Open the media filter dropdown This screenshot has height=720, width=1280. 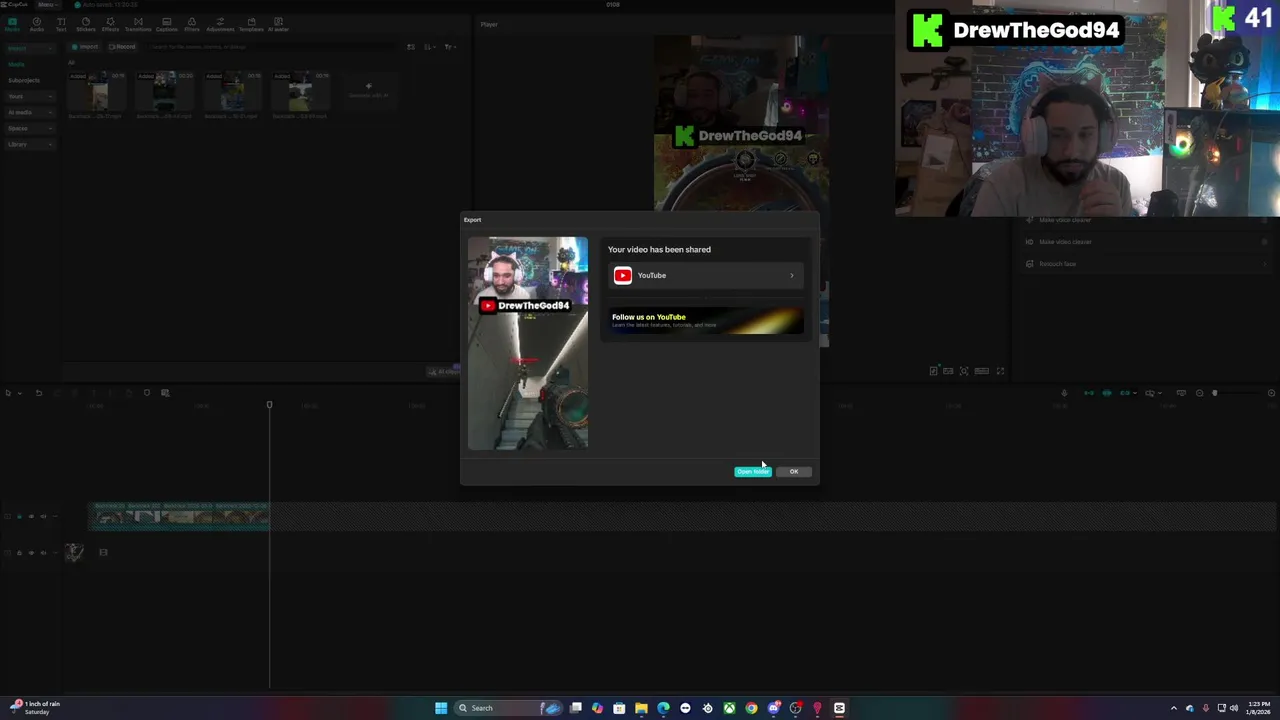click(450, 47)
